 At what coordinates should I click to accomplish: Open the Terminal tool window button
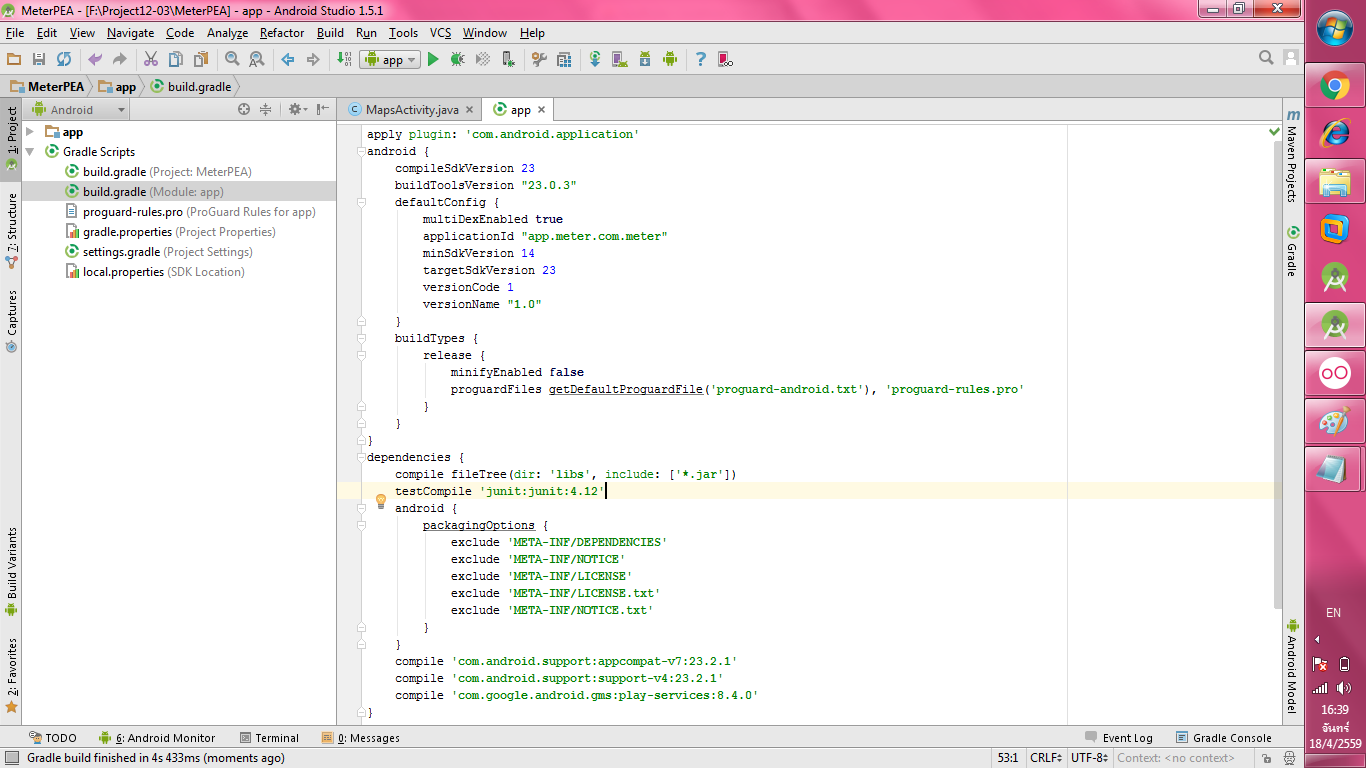point(270,738)
